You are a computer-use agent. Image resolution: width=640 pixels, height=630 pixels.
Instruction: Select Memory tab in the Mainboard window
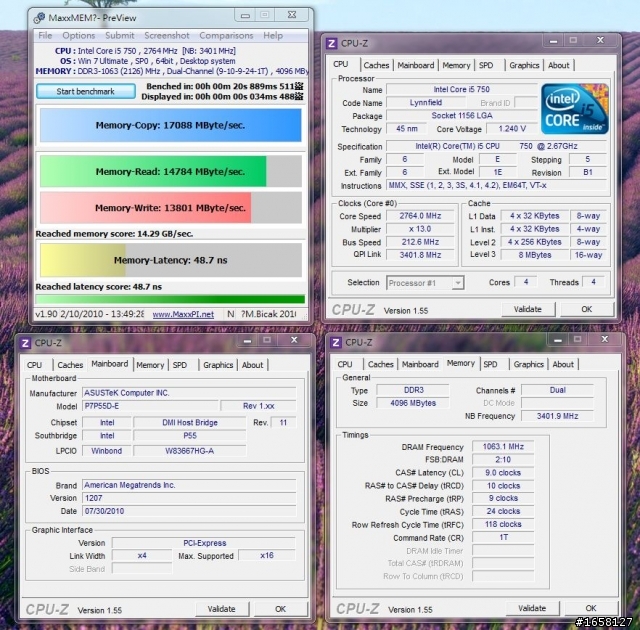pyautogui.click(x=150, y=365)
